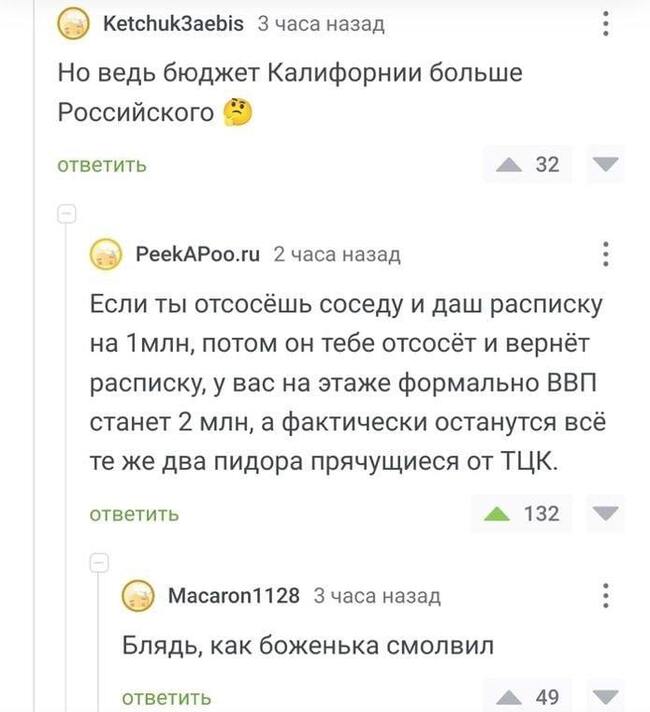Image resolution: width=650 pixels, height=712 pixels.
Task: Open three-dot menu on Macaron1128's comment
Action: [606, 596]
